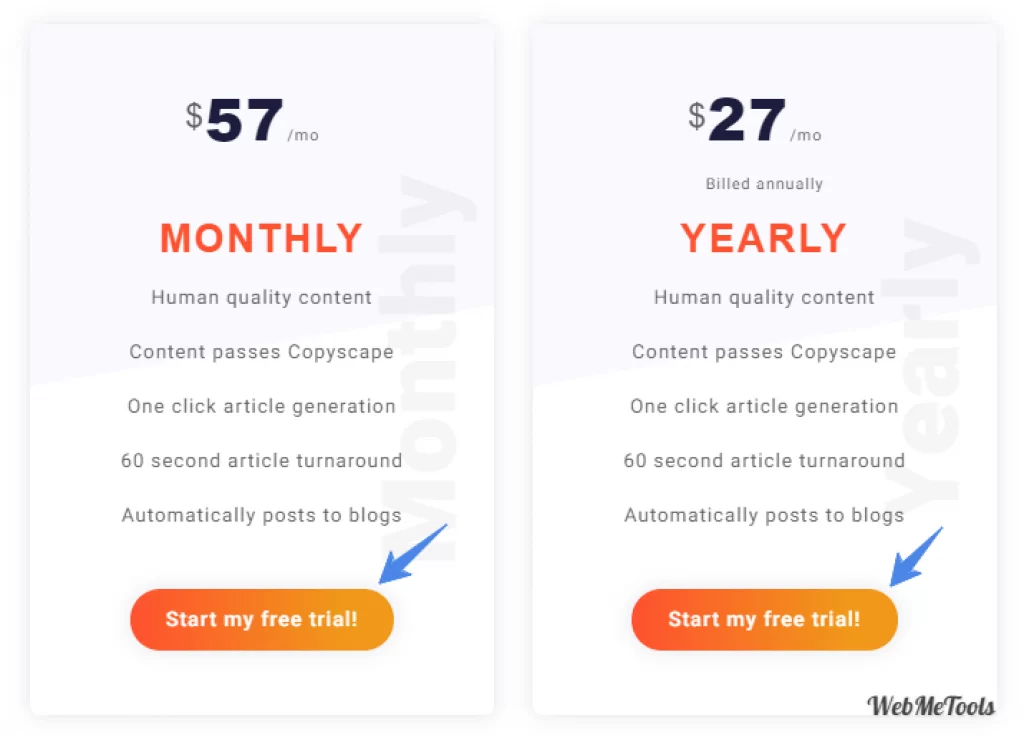Click Human quality content in Monthly plan
Image resolution: width=1024 pixels, height=738 pixels.
pyautogui.click(x=262, y=297)
